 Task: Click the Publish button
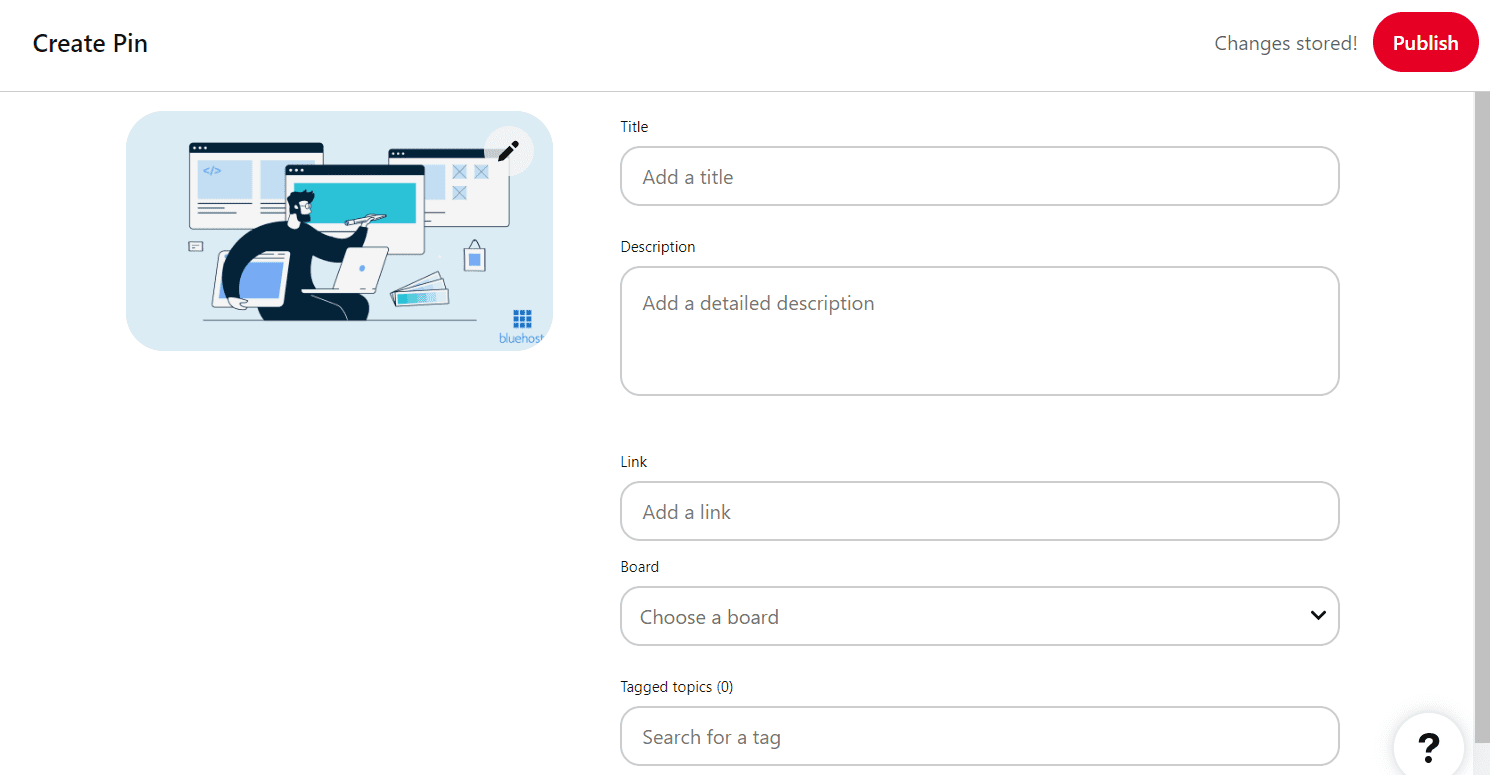[x=1425, y=43]
